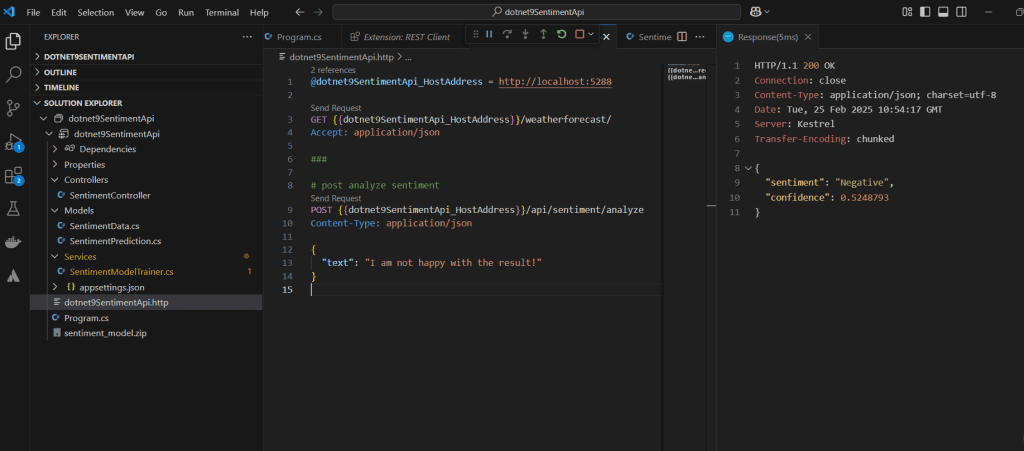1024x451 pixels.
Task: Click Step Over in debug toolbar
Action: [507, 35]
